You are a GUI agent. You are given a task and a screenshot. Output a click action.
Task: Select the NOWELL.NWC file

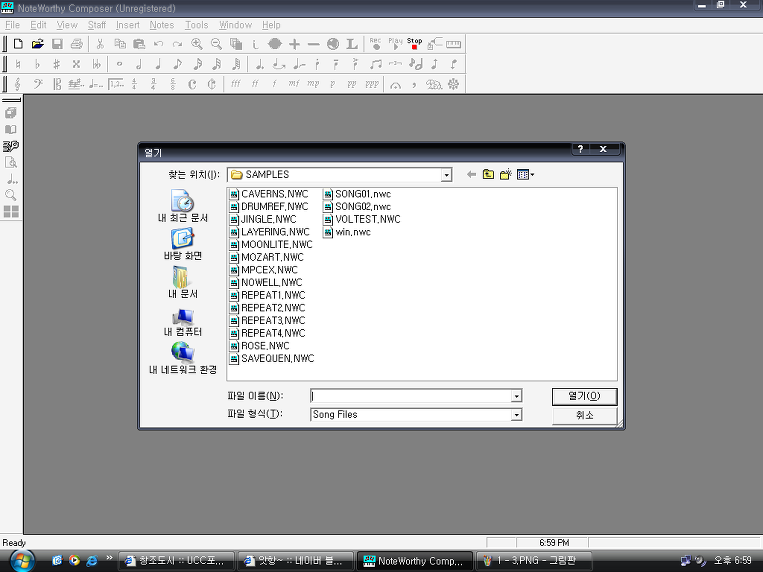pos(266,282)
